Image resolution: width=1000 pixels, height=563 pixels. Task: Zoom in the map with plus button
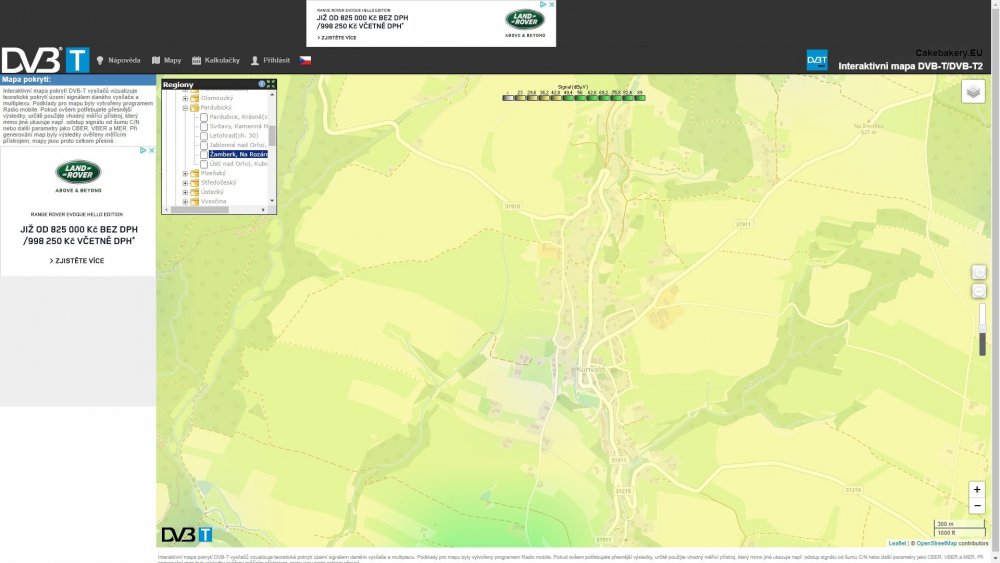(x=976, y=490)
